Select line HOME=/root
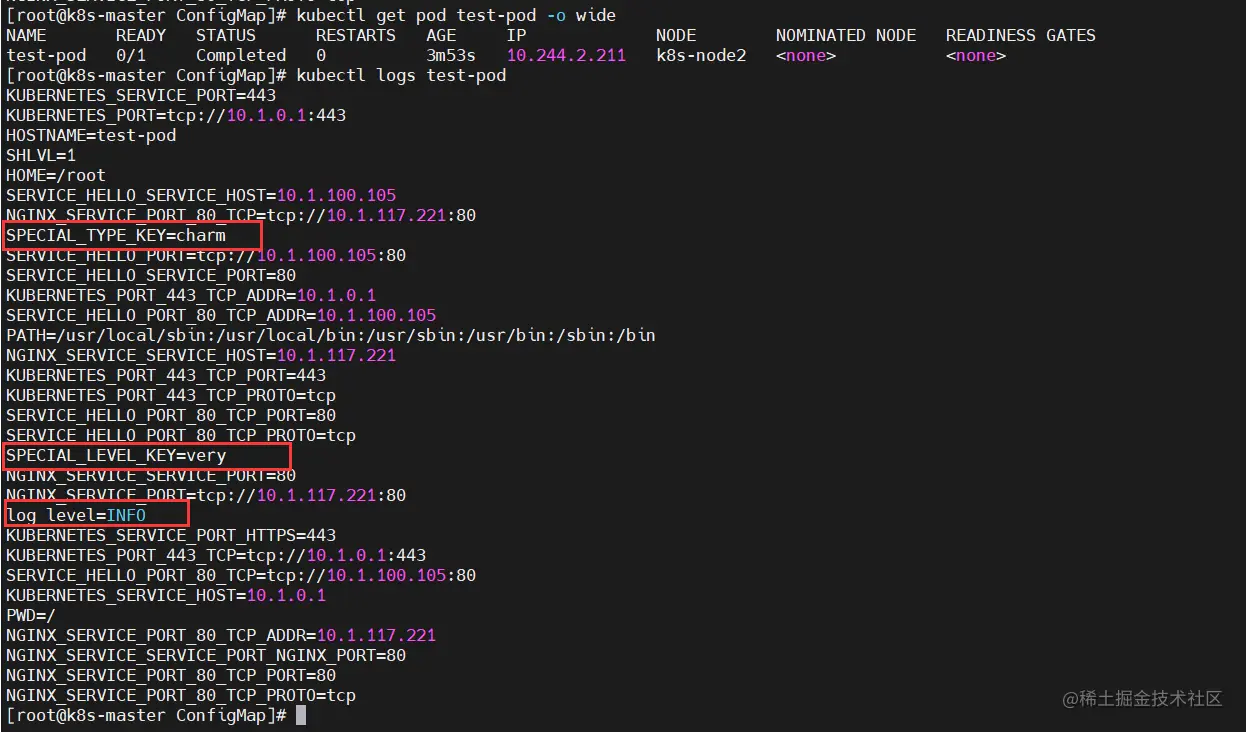 [x=56, y=175]
